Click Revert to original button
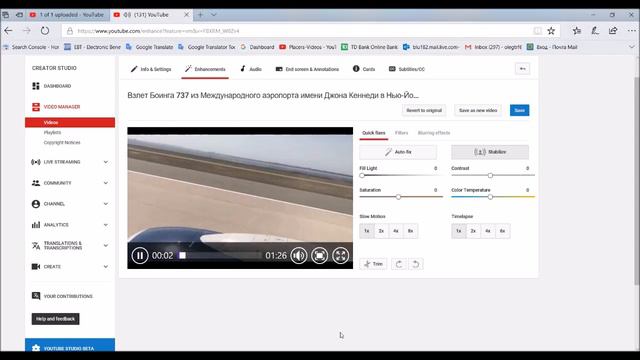This screenshot has height=360, width=640. [x=424, y=110]
